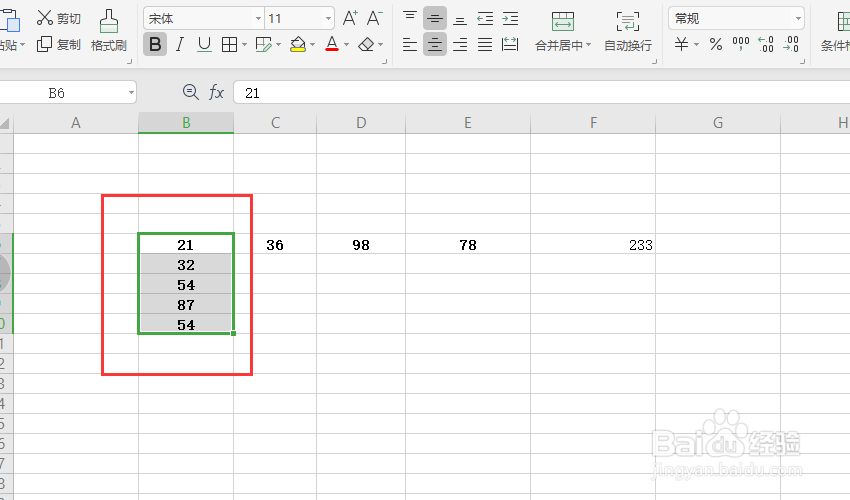Click the Copy (复制) button
Viewport: 850px width, 500px height.
[59, 44]
